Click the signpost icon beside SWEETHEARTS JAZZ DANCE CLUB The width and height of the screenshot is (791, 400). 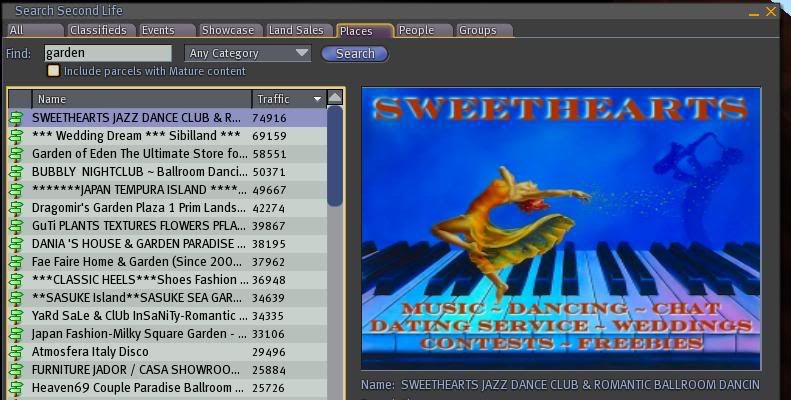point(16,118)
